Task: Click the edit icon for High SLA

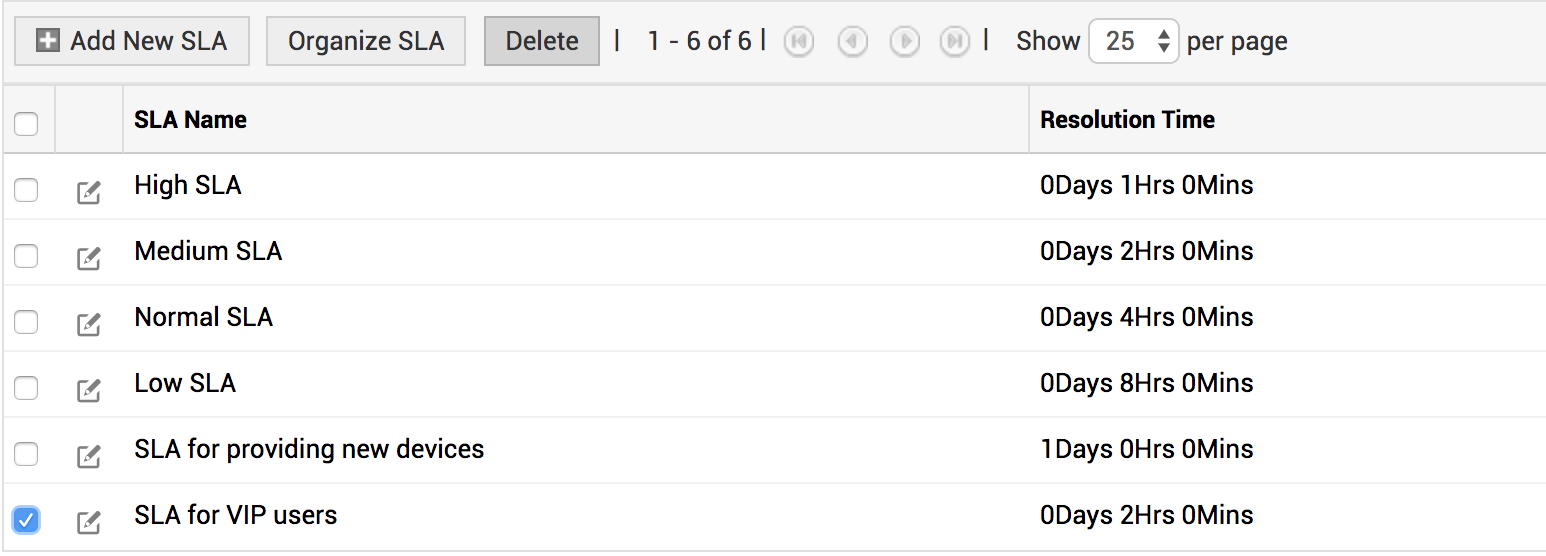Action: pos(89,192)
